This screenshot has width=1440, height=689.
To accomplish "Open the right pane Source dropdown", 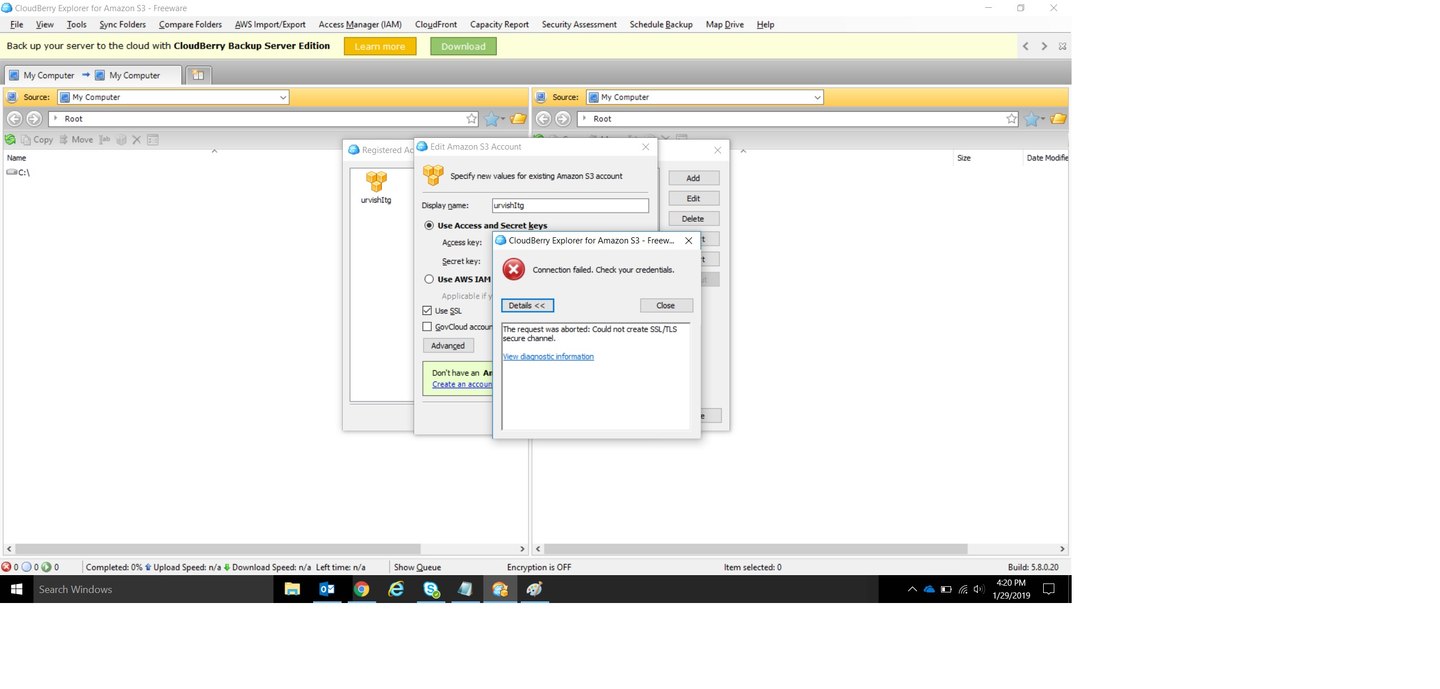I will point(817,98).
